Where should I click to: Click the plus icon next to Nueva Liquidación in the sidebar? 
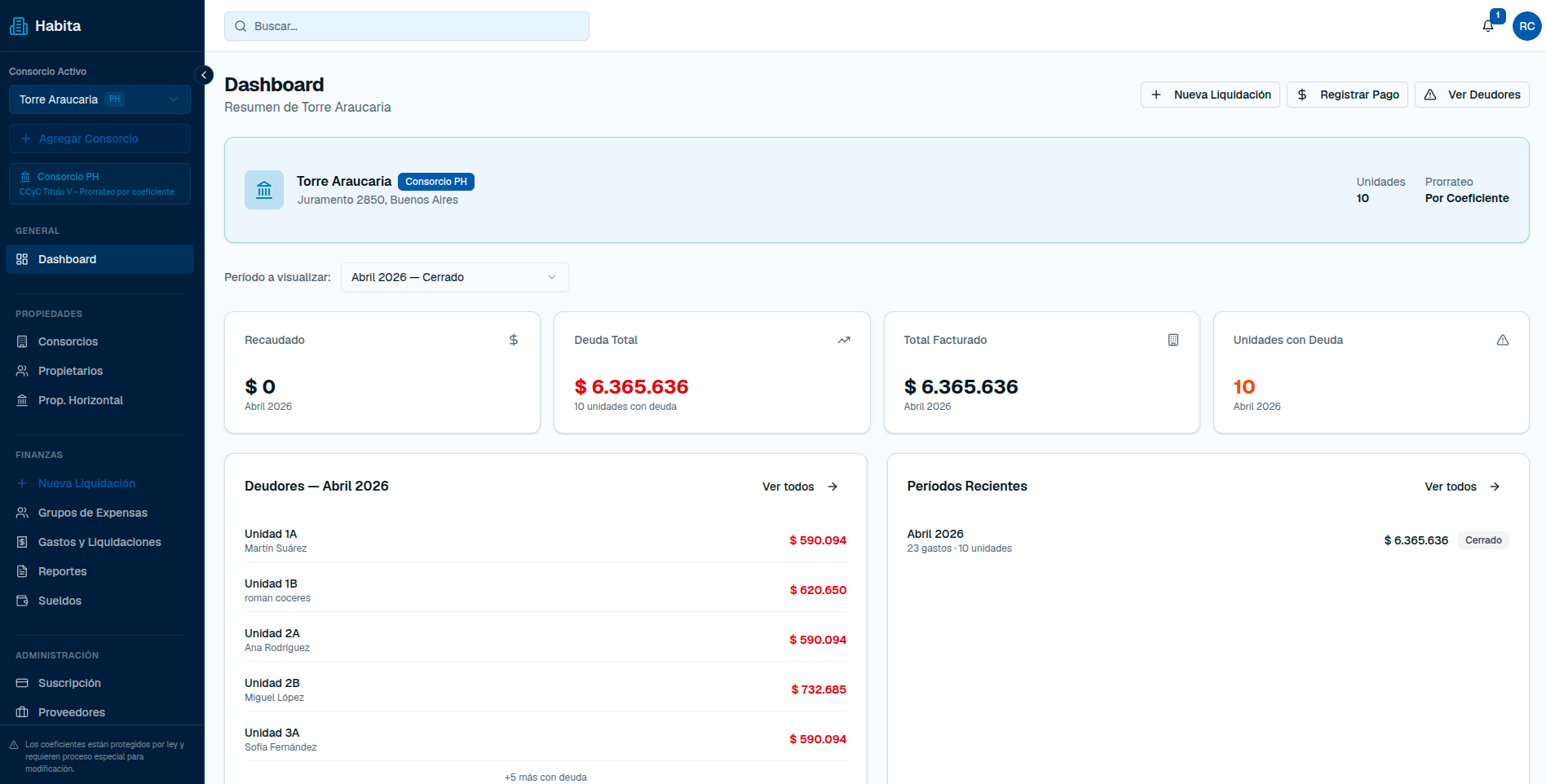pyautogui.click(x=22, y=483)
